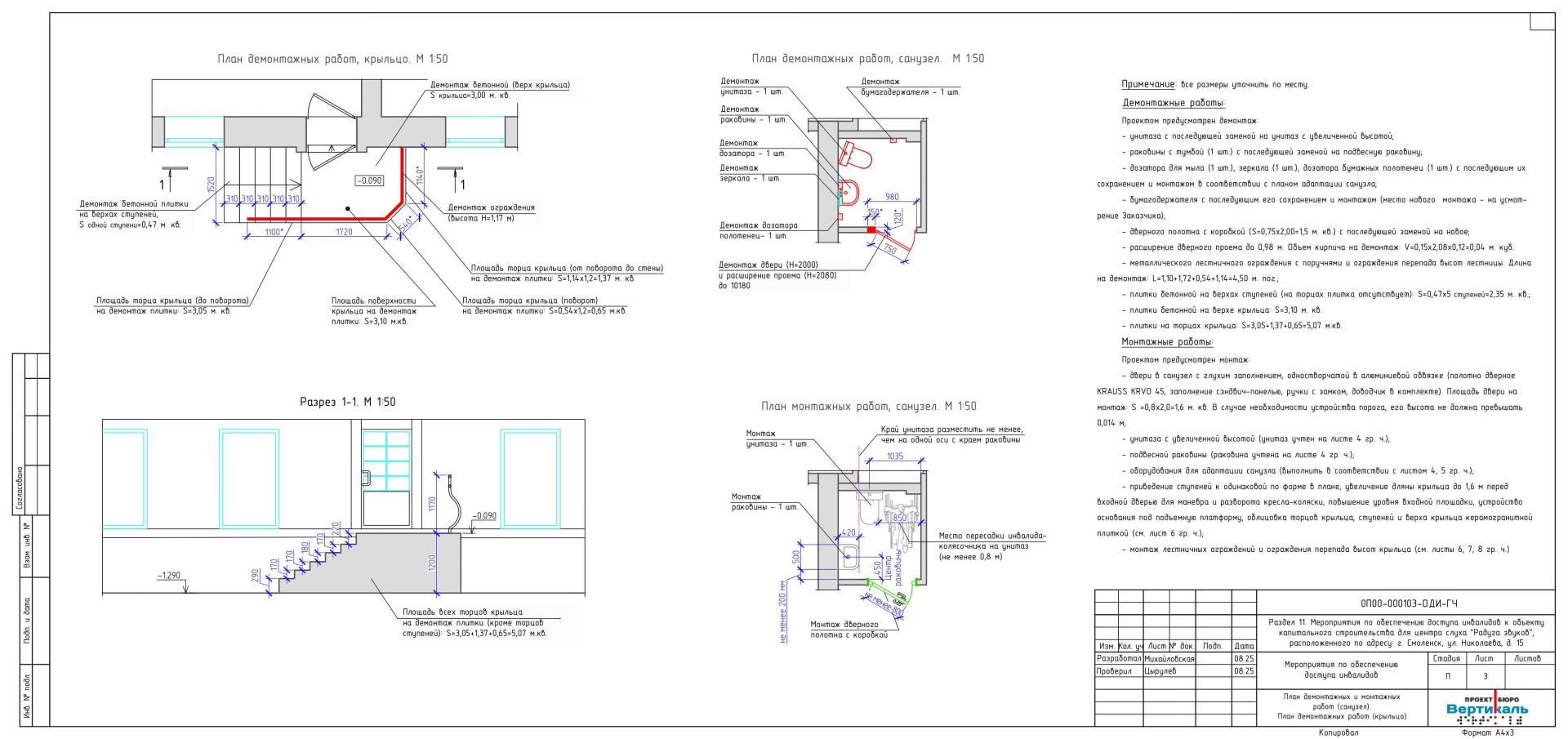This screenshot has width=1568, height=739.
Task: Click the -1.290 elevation marker in the section
Action: pyautogui.click(x=170, y=576)
